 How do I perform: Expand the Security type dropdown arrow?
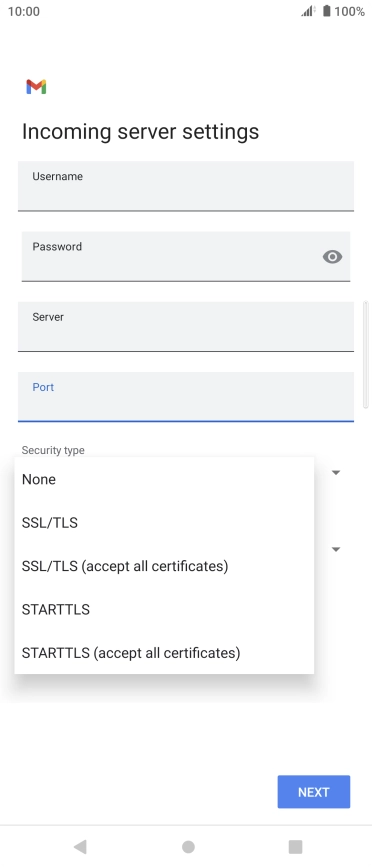[x=335, y=472]
